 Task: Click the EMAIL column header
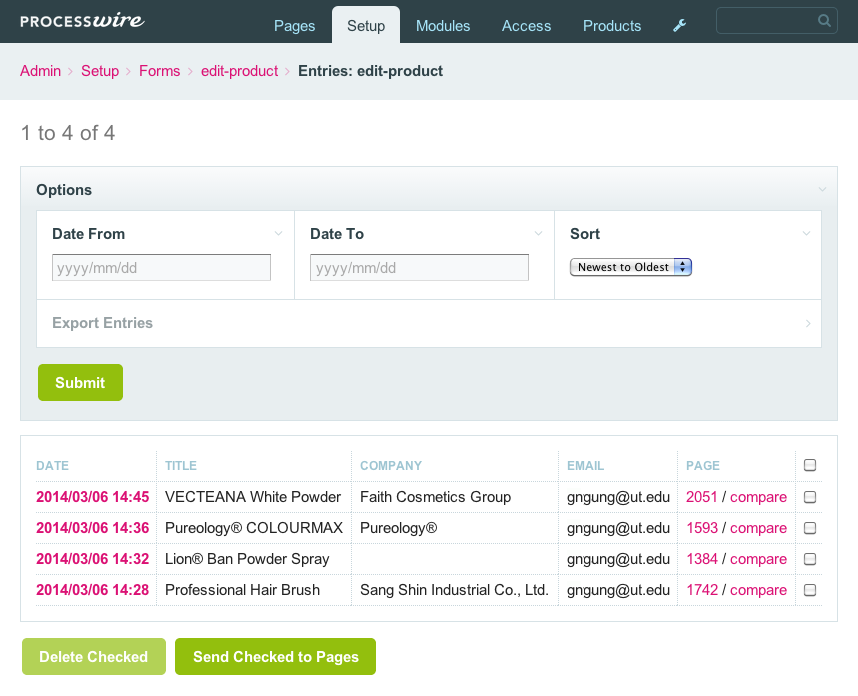point(585,466)
